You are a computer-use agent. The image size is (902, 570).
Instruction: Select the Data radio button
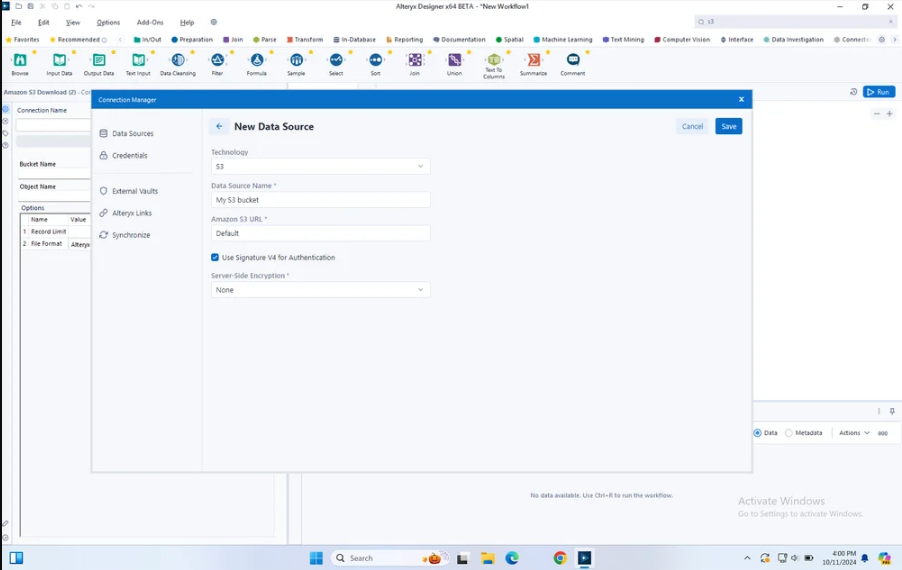[758, 433]
